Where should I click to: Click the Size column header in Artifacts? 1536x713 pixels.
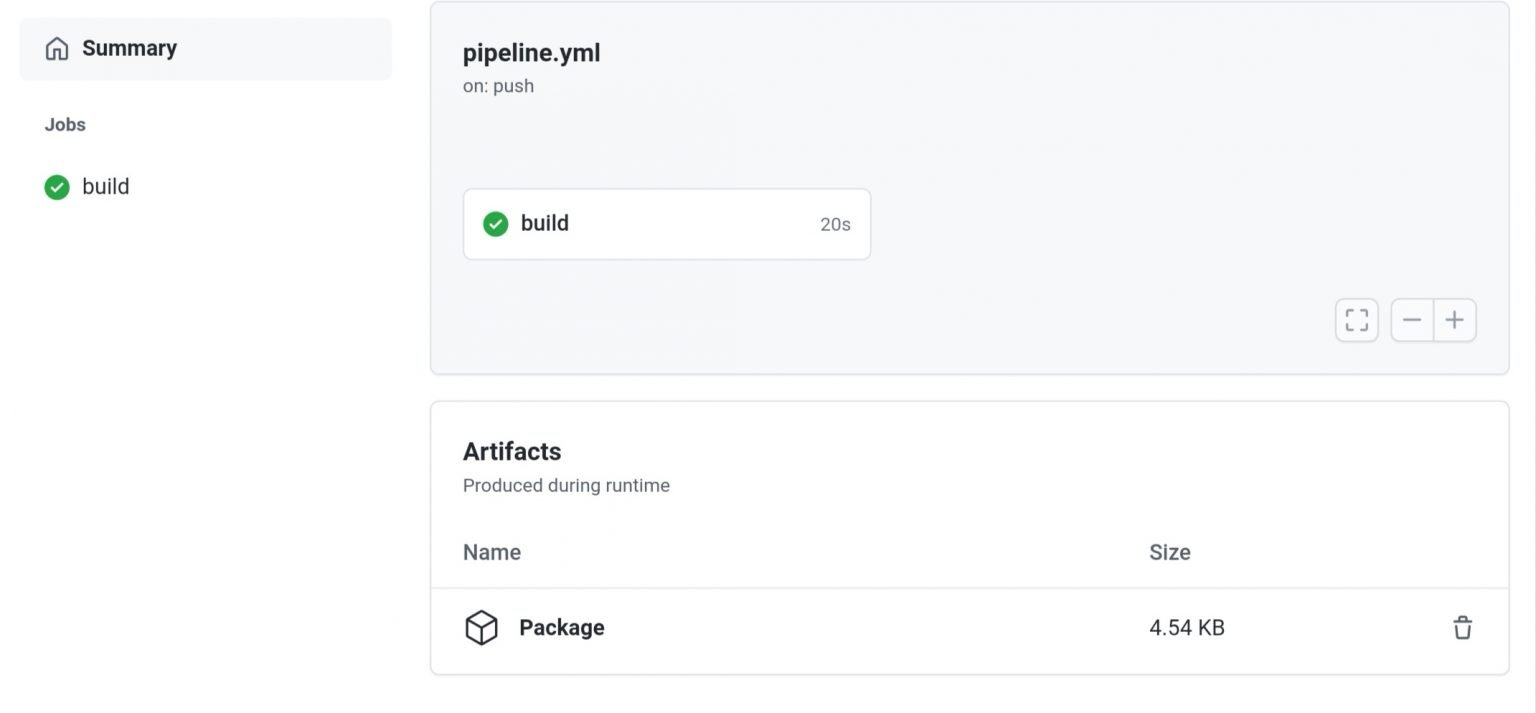pyautogui.click(x=1170, y=552)
